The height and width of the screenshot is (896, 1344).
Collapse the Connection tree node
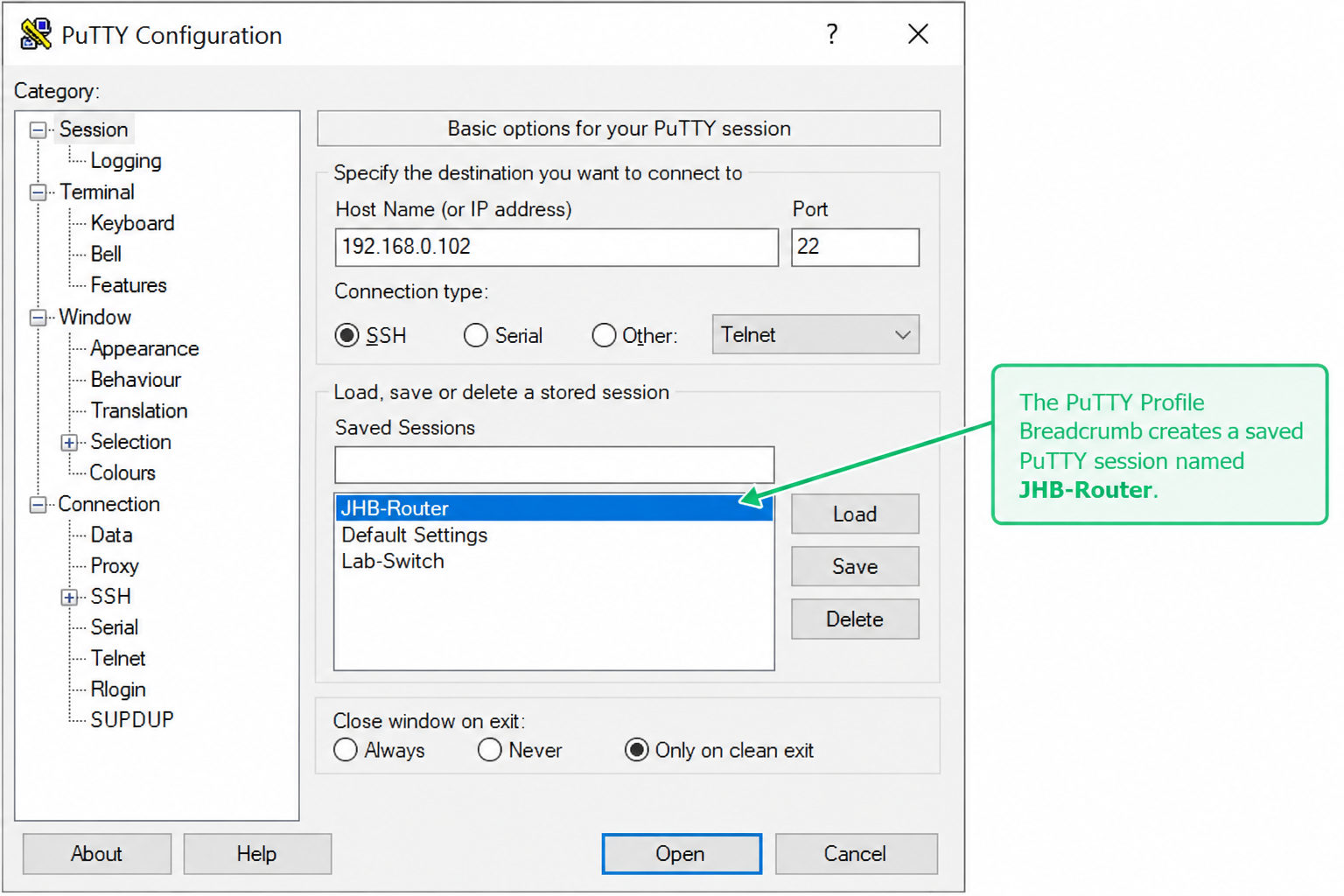[38, 505]
